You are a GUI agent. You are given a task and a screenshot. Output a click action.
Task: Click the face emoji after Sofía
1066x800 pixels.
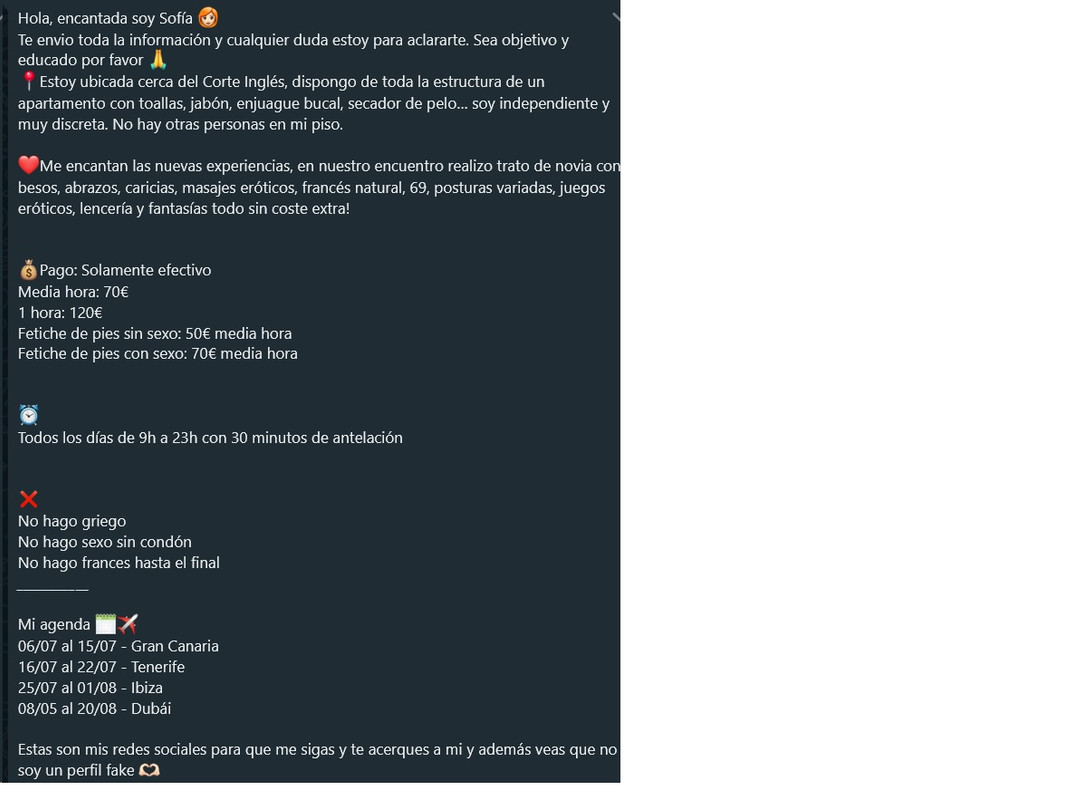click(x=208, y=17)
